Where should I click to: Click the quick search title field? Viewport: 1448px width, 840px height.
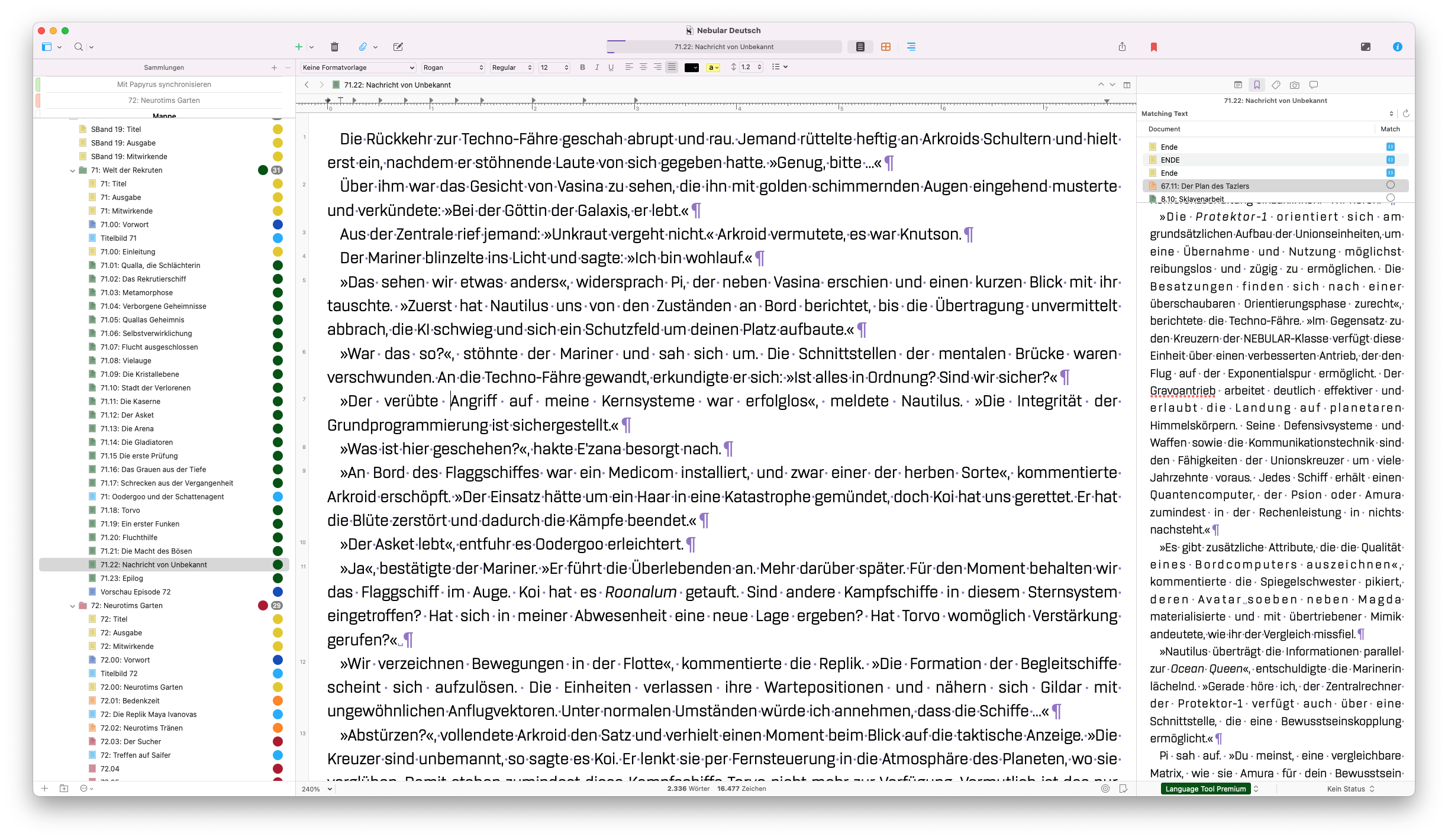pos(724,47)
